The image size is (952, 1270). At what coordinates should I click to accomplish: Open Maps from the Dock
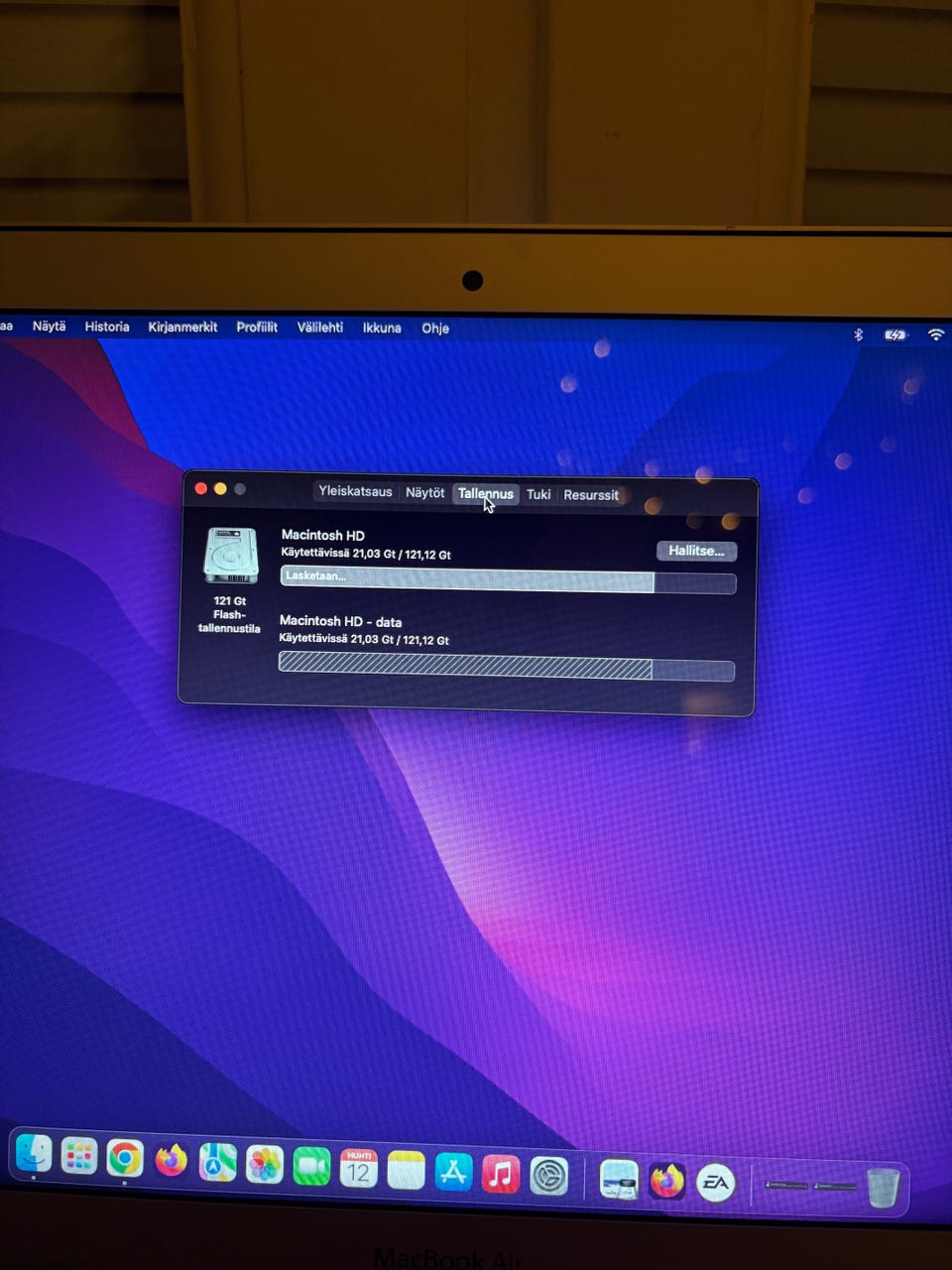tap(218, 1163)
